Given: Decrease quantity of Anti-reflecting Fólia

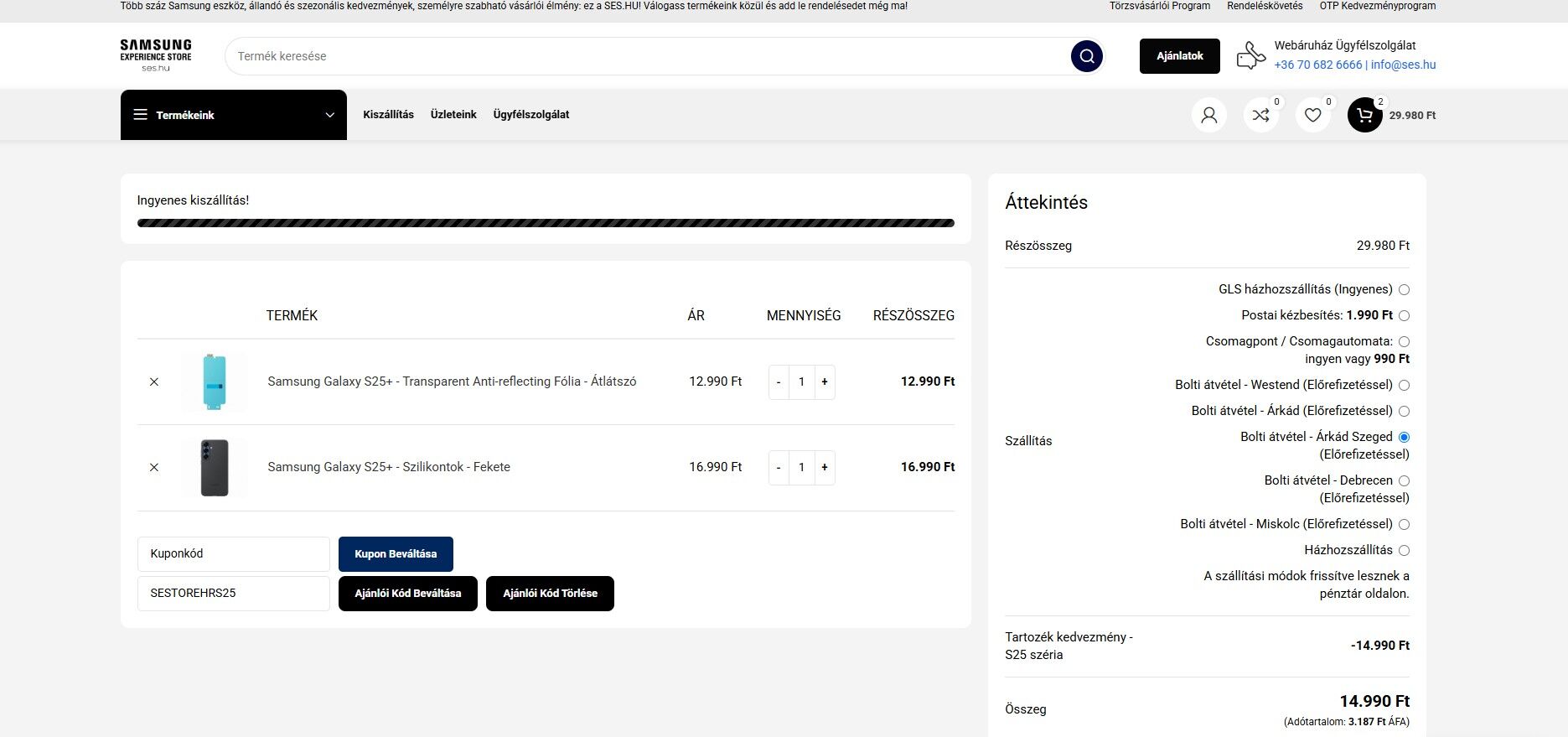Looking at the screenshot, I should (779, 381).
